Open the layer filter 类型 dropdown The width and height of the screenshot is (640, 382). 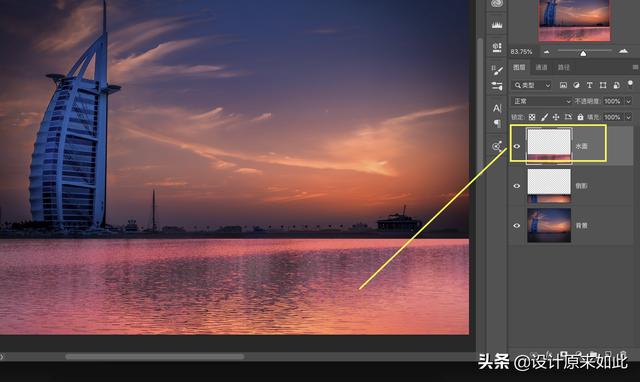(531, 85)
